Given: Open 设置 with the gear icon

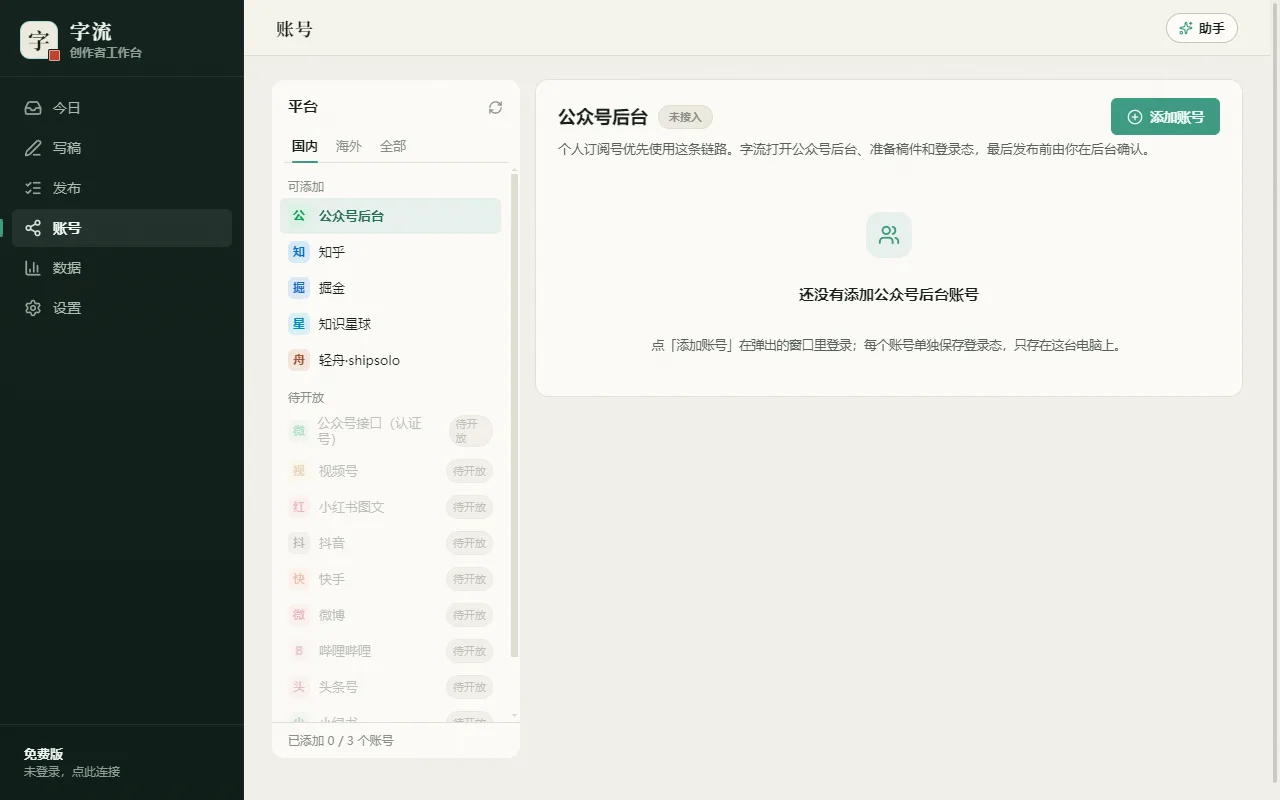Looking at the screenshot, I should click(x=33, y=308).
